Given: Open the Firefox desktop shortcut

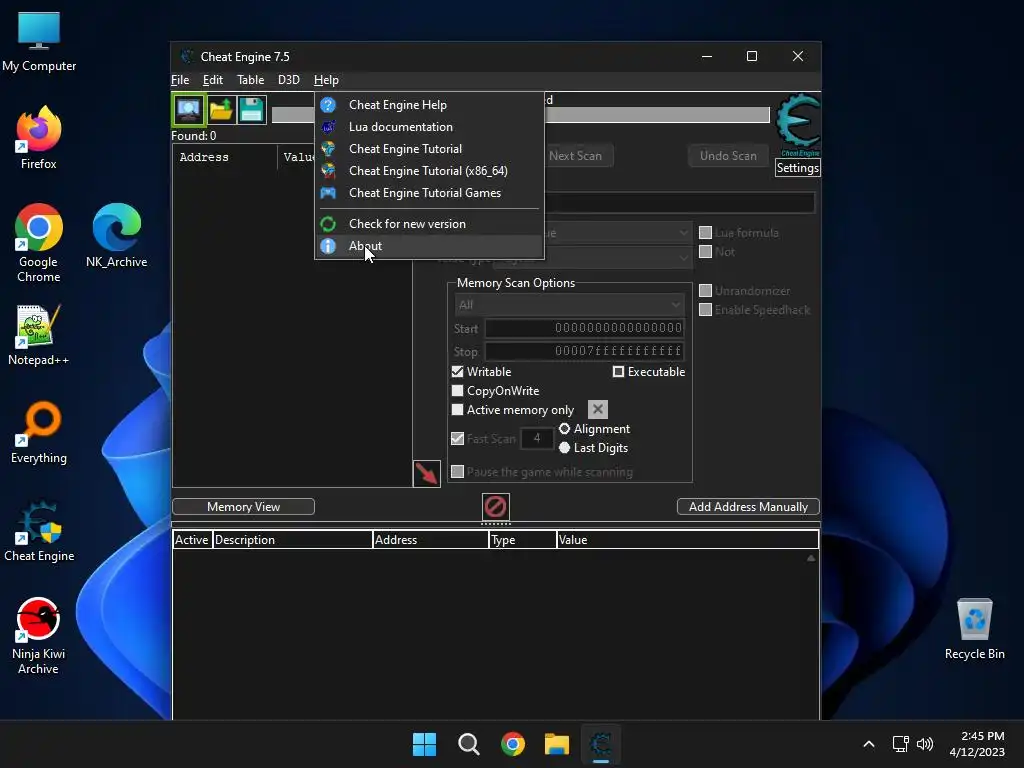Looking at the screenshot, I should (39, 138).
